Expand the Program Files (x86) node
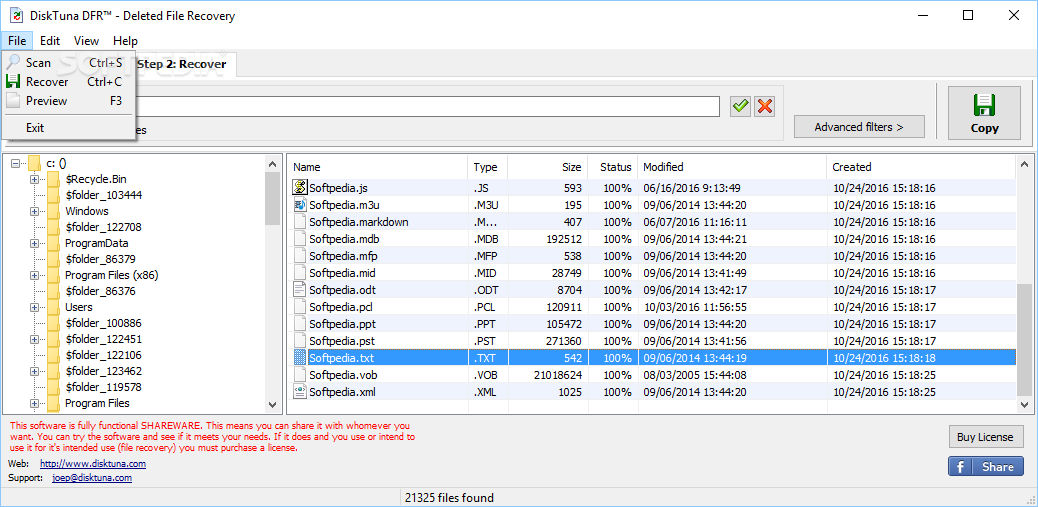Viewport: 1038px width, 507px height. 34,275
